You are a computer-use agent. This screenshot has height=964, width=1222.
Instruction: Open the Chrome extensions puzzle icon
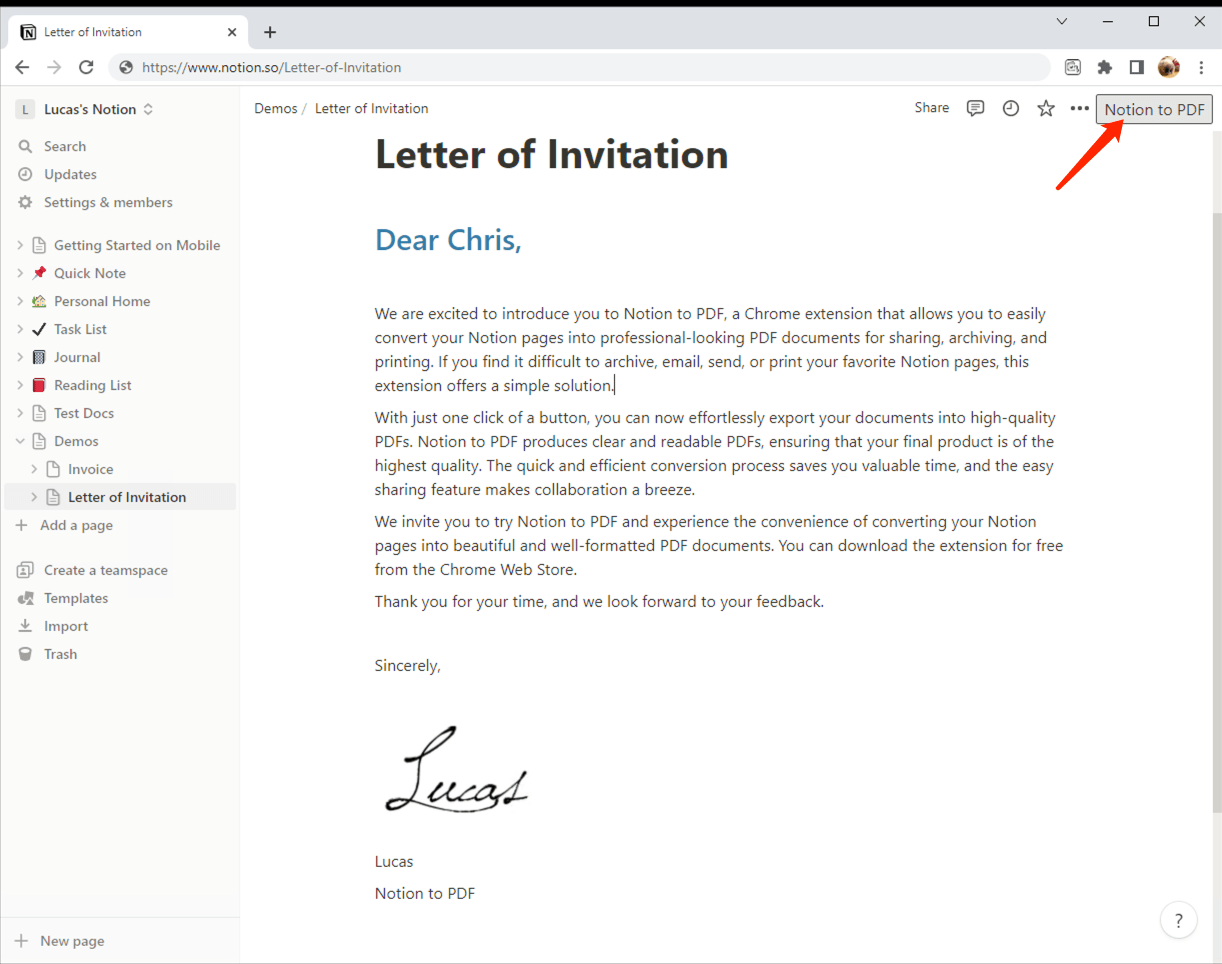[x=1105, y=67]
